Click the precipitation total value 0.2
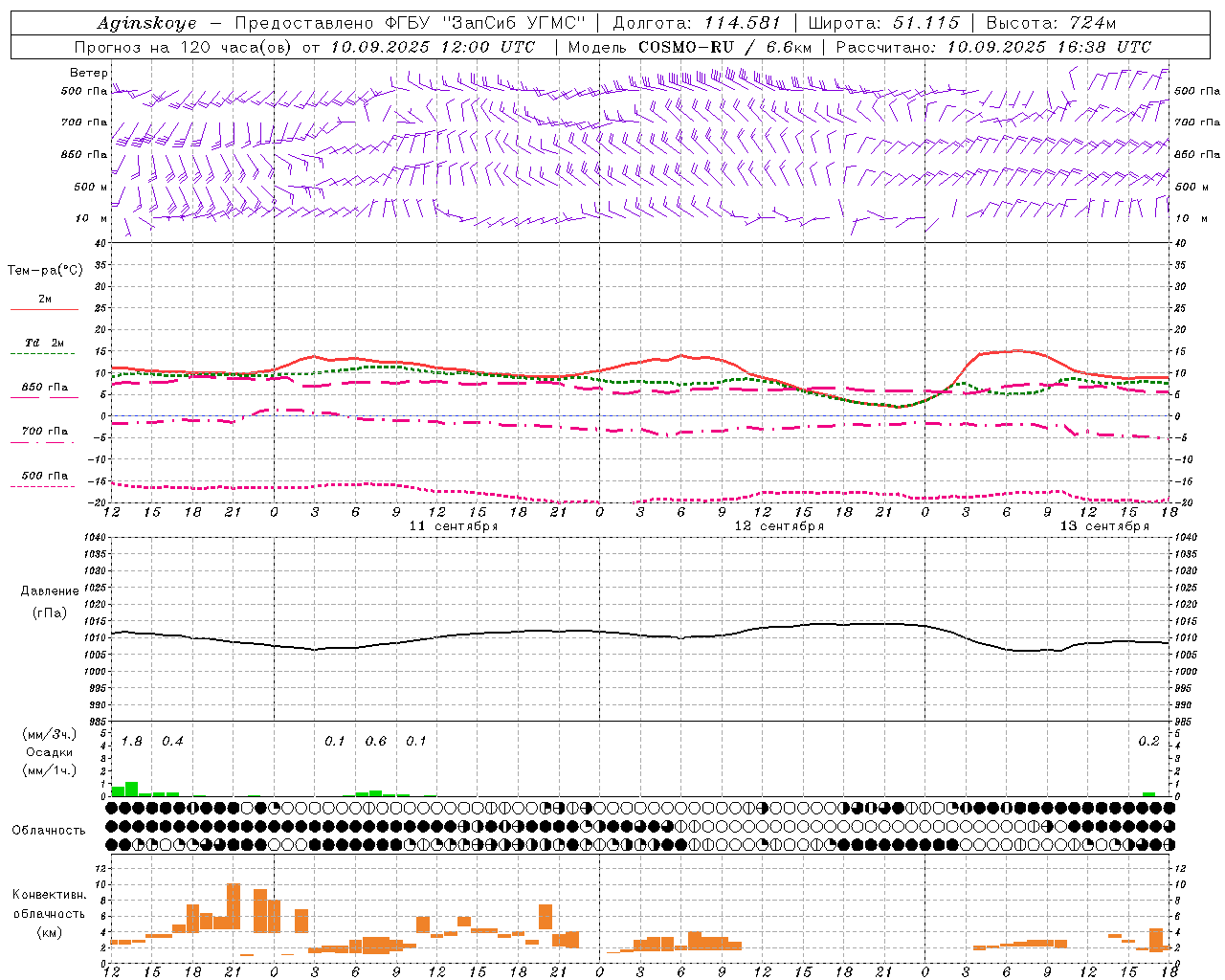 pos(1148,742)
